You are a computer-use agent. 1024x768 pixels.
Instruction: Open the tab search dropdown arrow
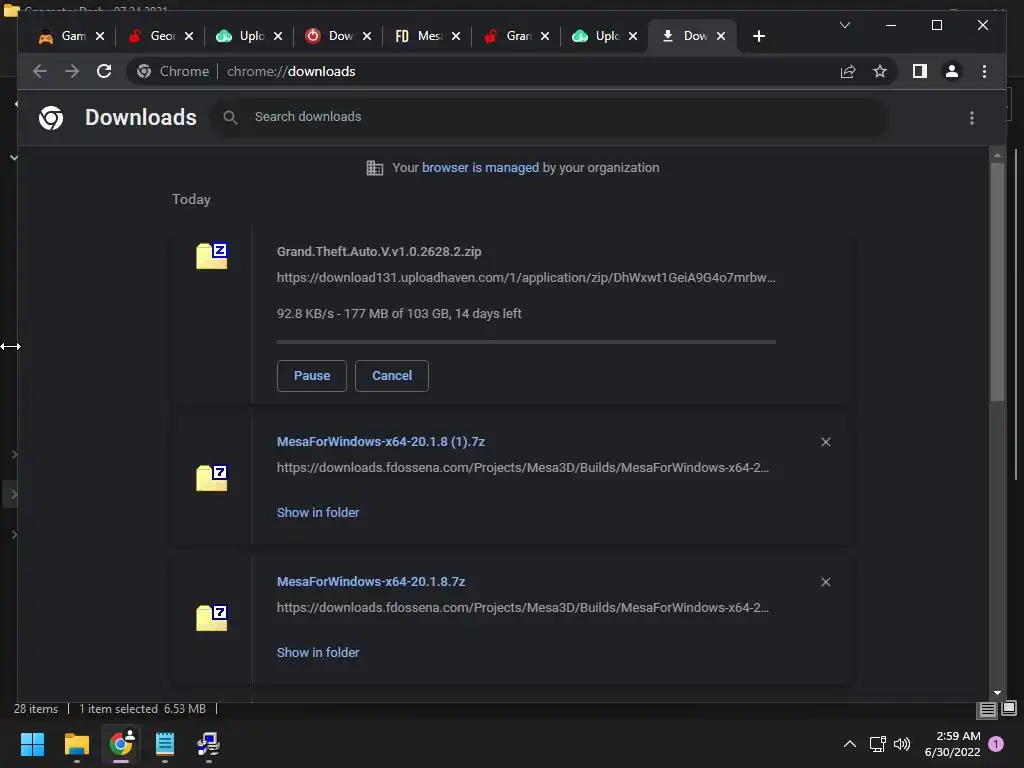(844, 25)
